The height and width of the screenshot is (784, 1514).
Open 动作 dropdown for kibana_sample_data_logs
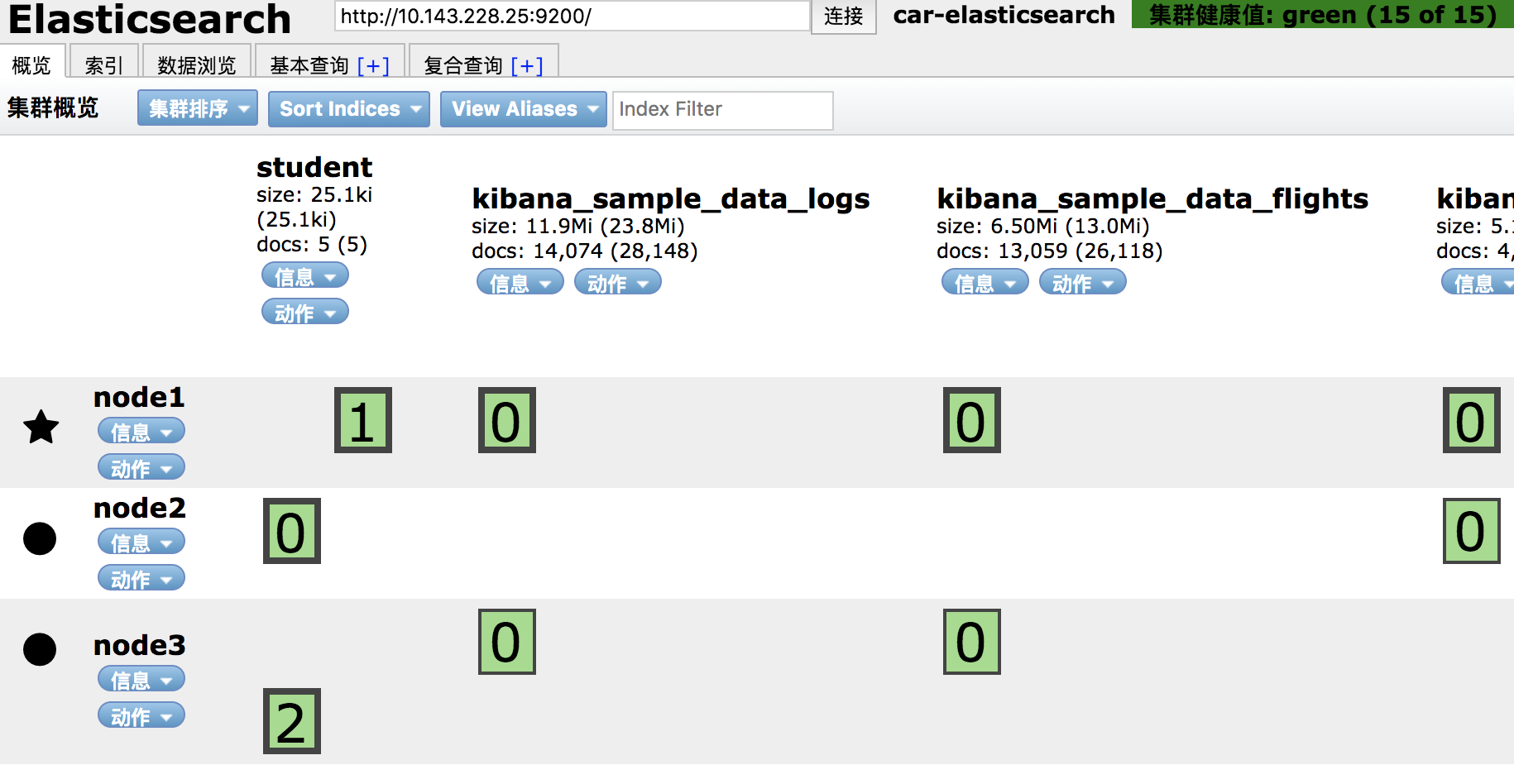(618, 282)
